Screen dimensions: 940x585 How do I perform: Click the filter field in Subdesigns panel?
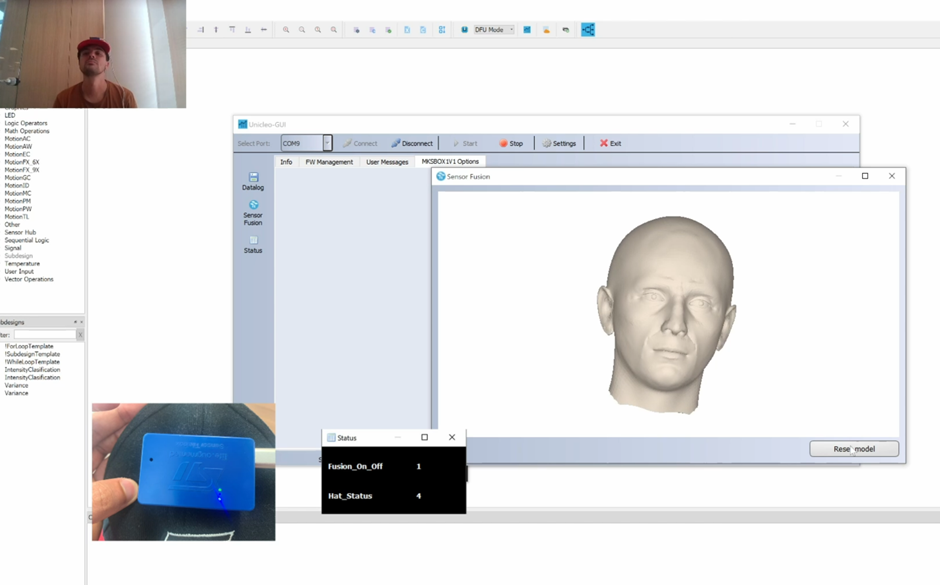click(x=45, y=334)
